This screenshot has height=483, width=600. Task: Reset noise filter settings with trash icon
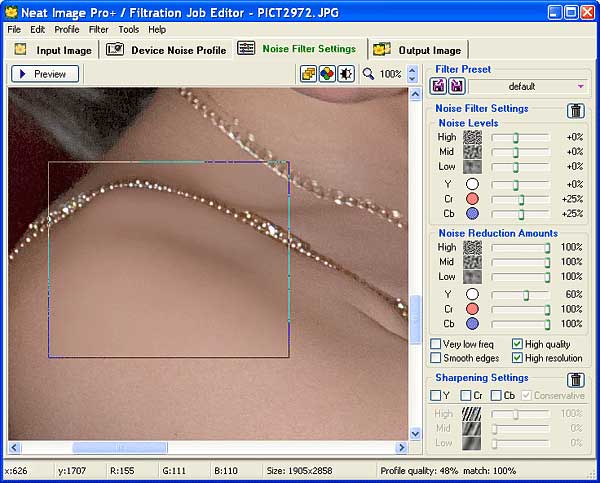(x=576, y=110)
